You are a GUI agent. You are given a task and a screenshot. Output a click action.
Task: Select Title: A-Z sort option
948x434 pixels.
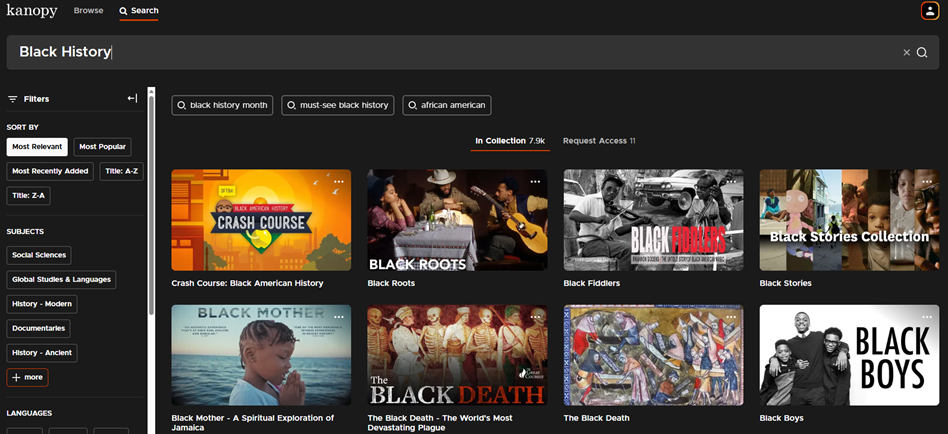click(121, 171)
